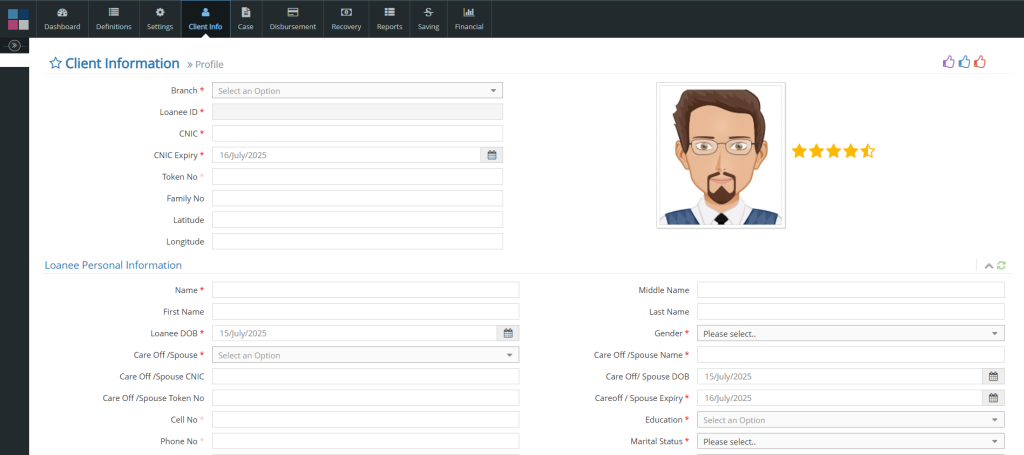Image resolution: width=1024 pixels, height=455 pixels.
Task: Open the Loanee DOB calendar icon
Action: (x=507, y=333)
